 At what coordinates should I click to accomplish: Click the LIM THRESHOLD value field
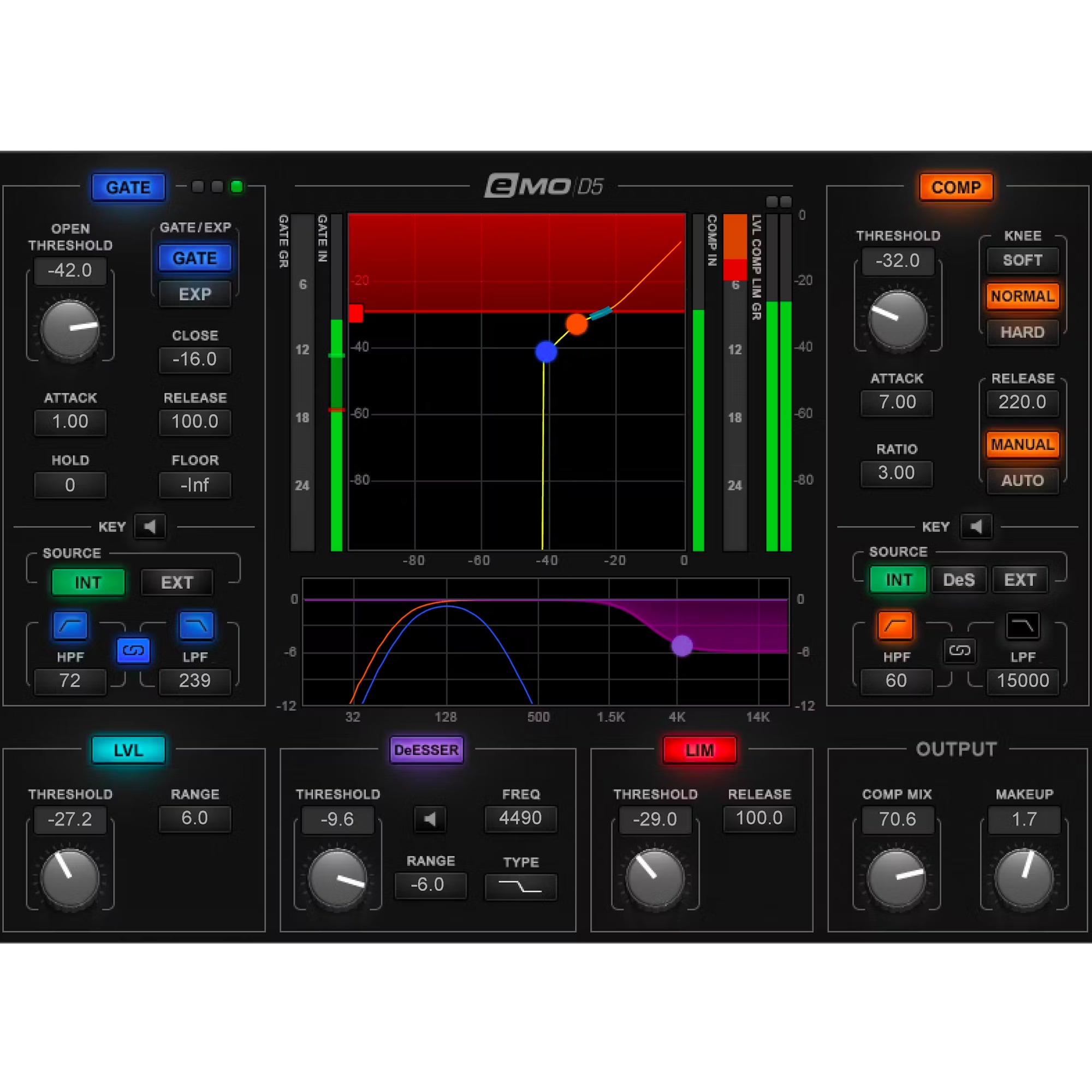[656, 819]
